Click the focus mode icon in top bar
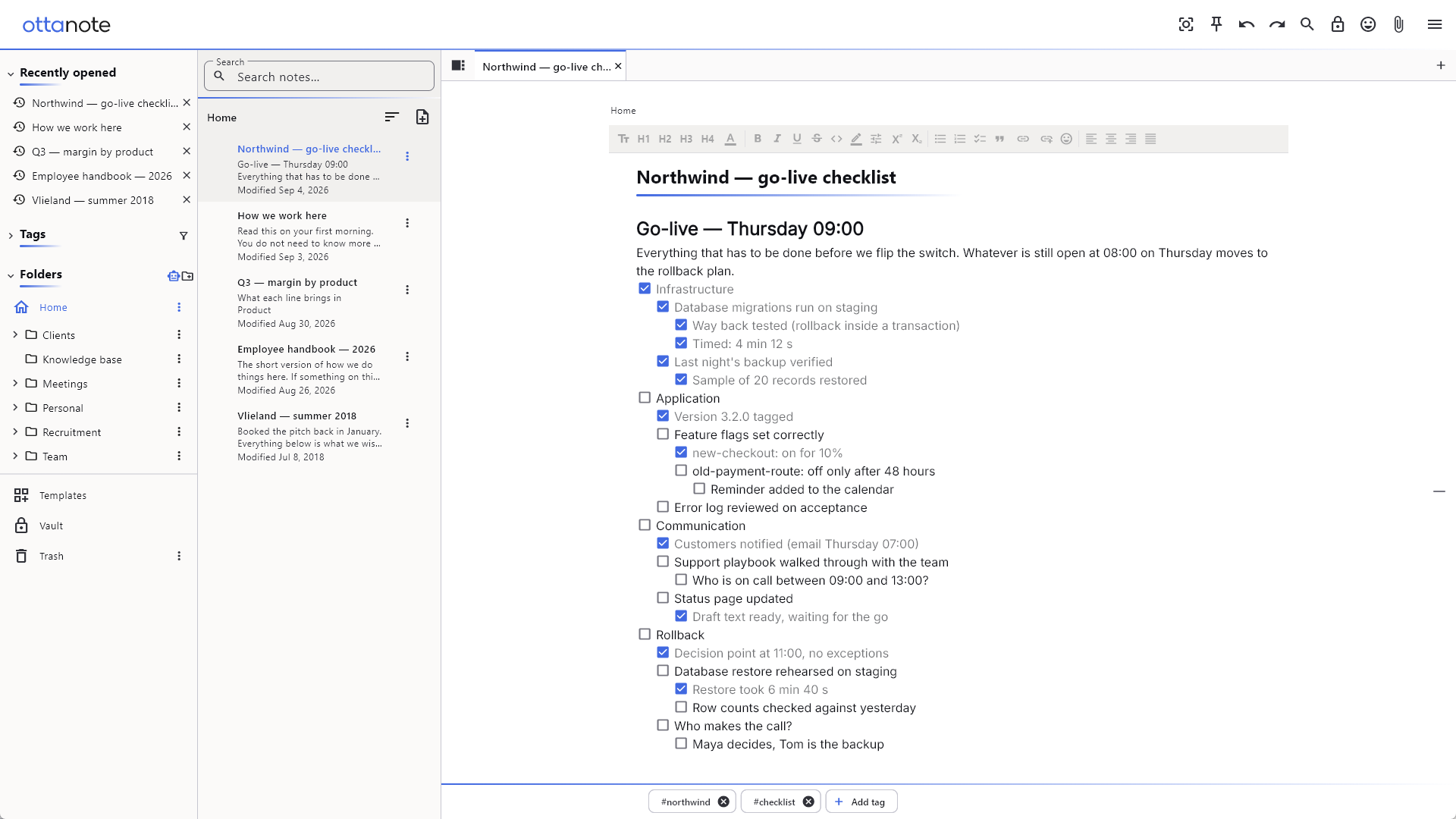Image resolution: width=1456 pixels, height=819 pixels. [x=1186, y=24]
